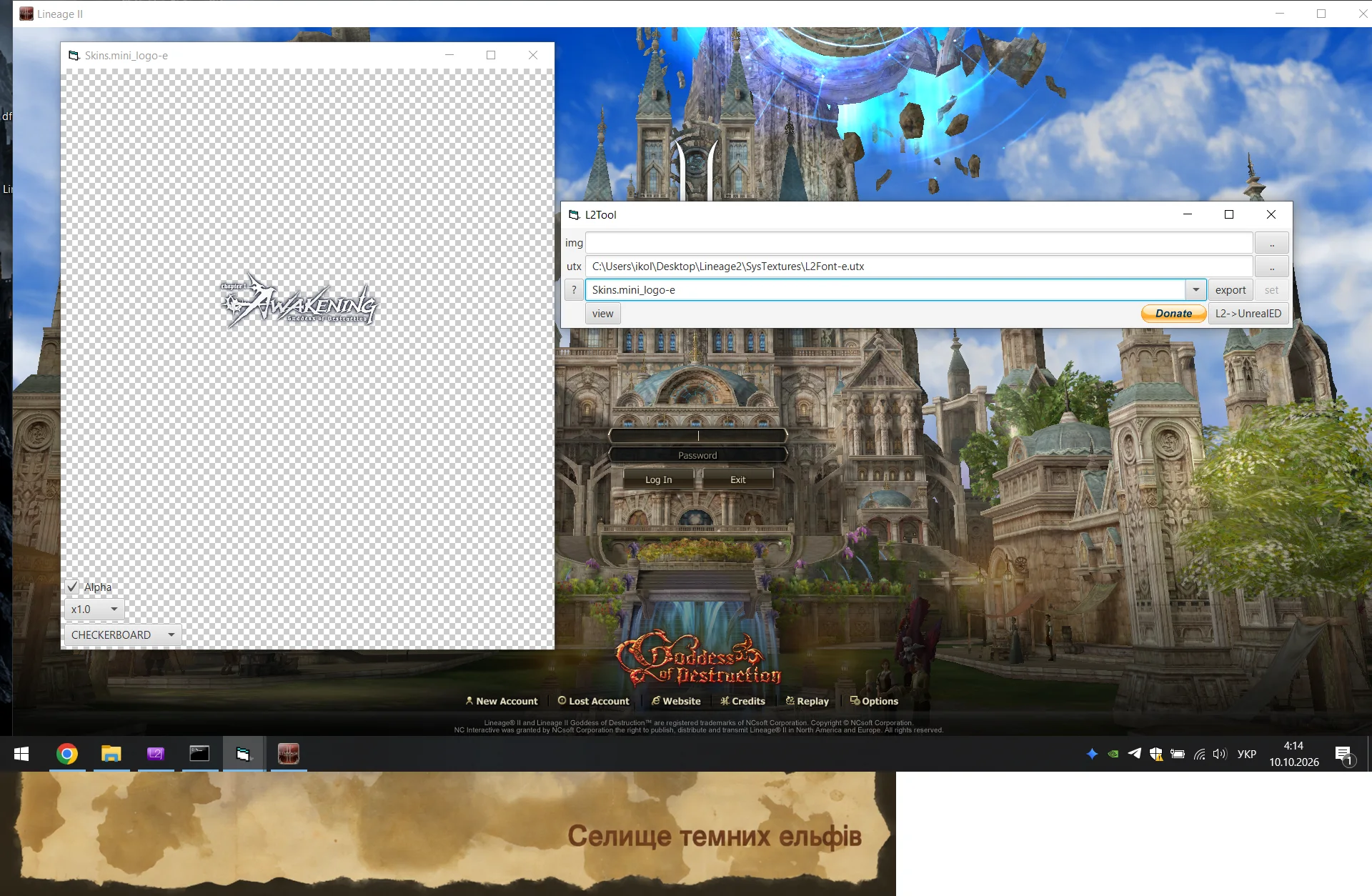Open the Windows Start menu
The height and width of the screenshot is (896, 1372).
tap(21, 754)
